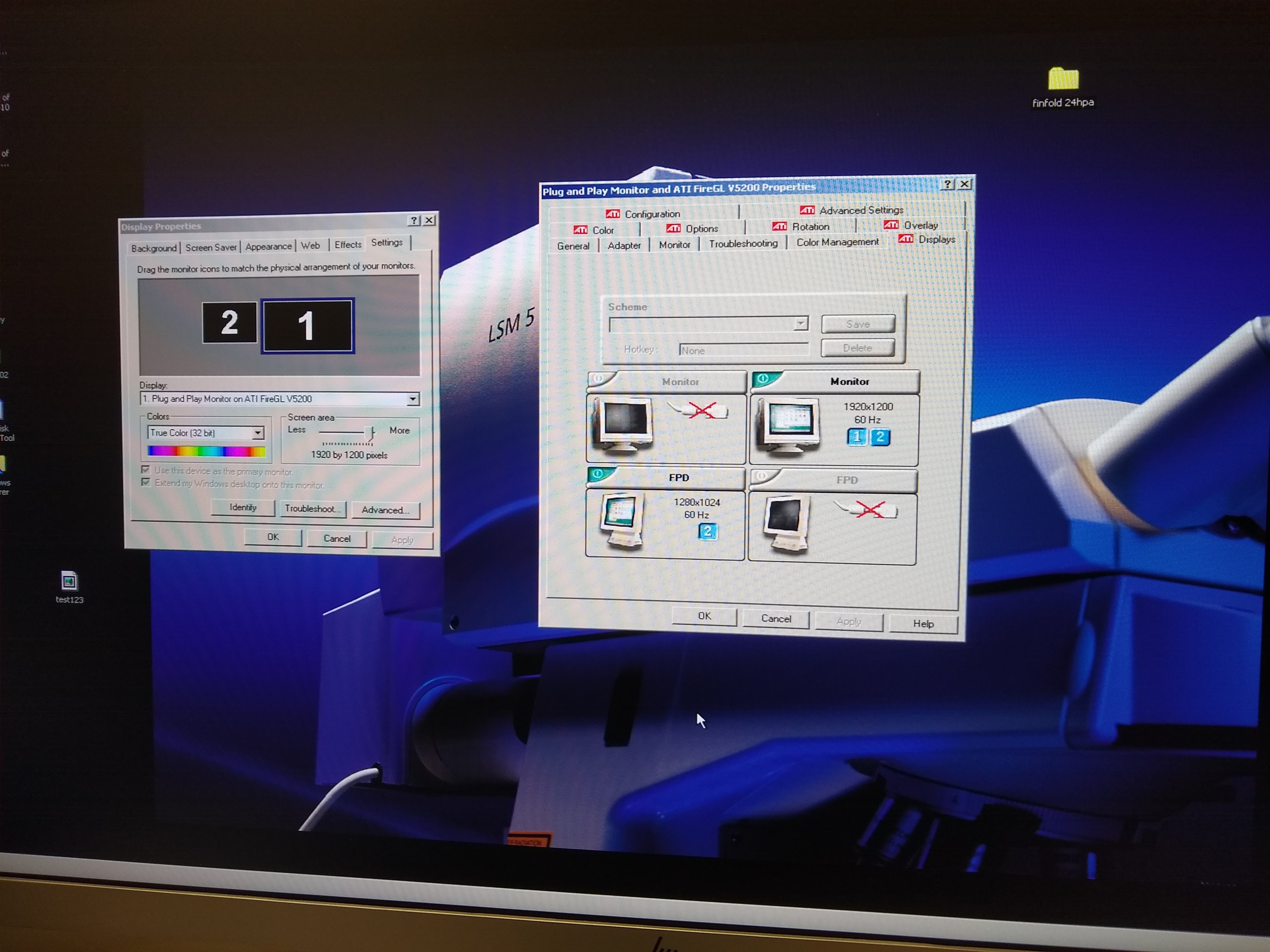
Task: Click the Troubleshoot... button
Action: coord(312,509)
